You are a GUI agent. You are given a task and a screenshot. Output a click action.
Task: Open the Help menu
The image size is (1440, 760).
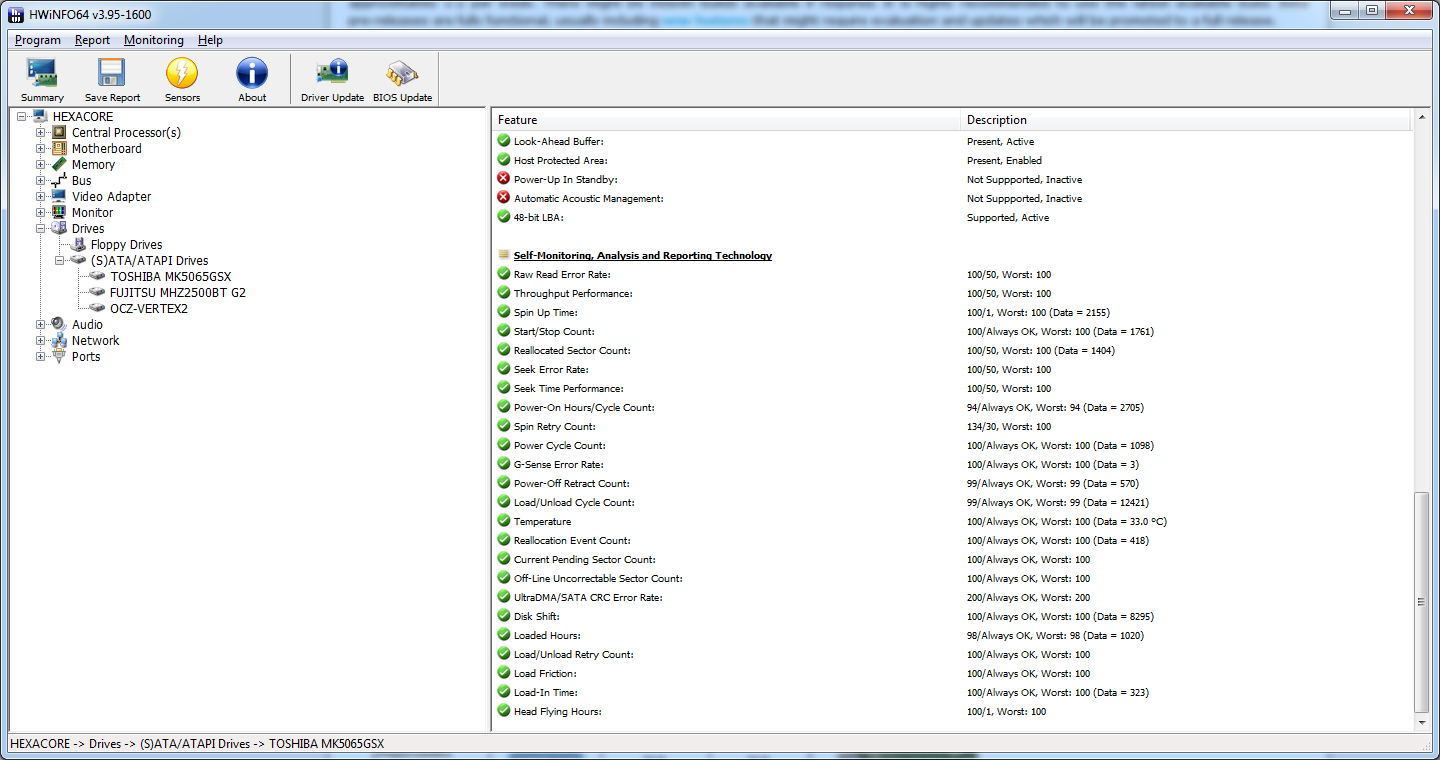click(x=210, y=40)
